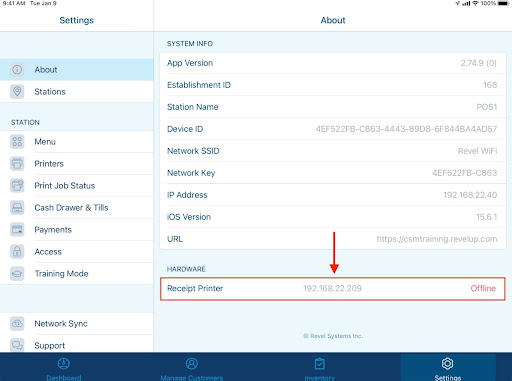Click the SYSTEM INFO section header

pyautogui.click(x=190, y=44)
